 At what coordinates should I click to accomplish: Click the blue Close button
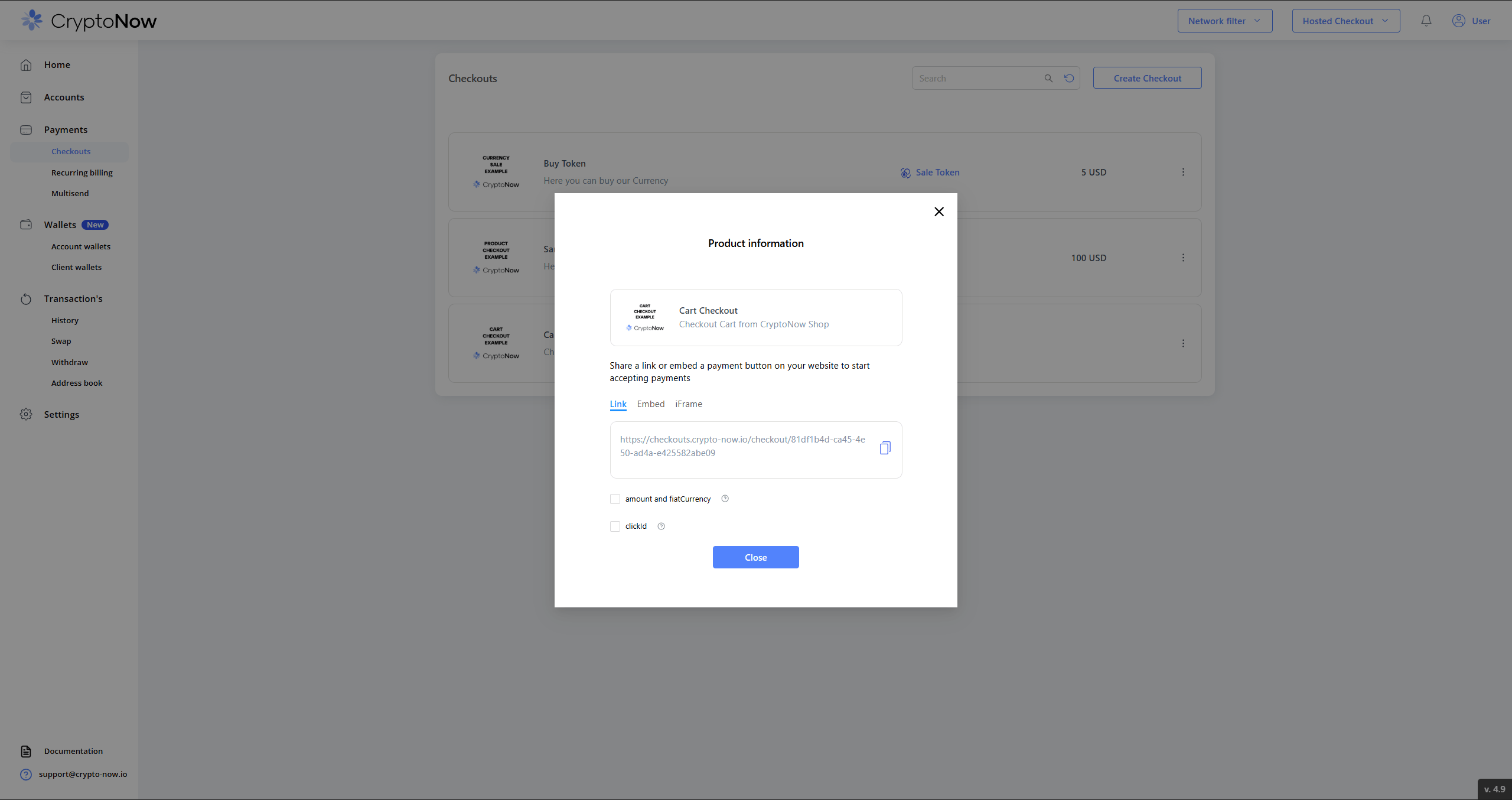[x=755, y=557]
